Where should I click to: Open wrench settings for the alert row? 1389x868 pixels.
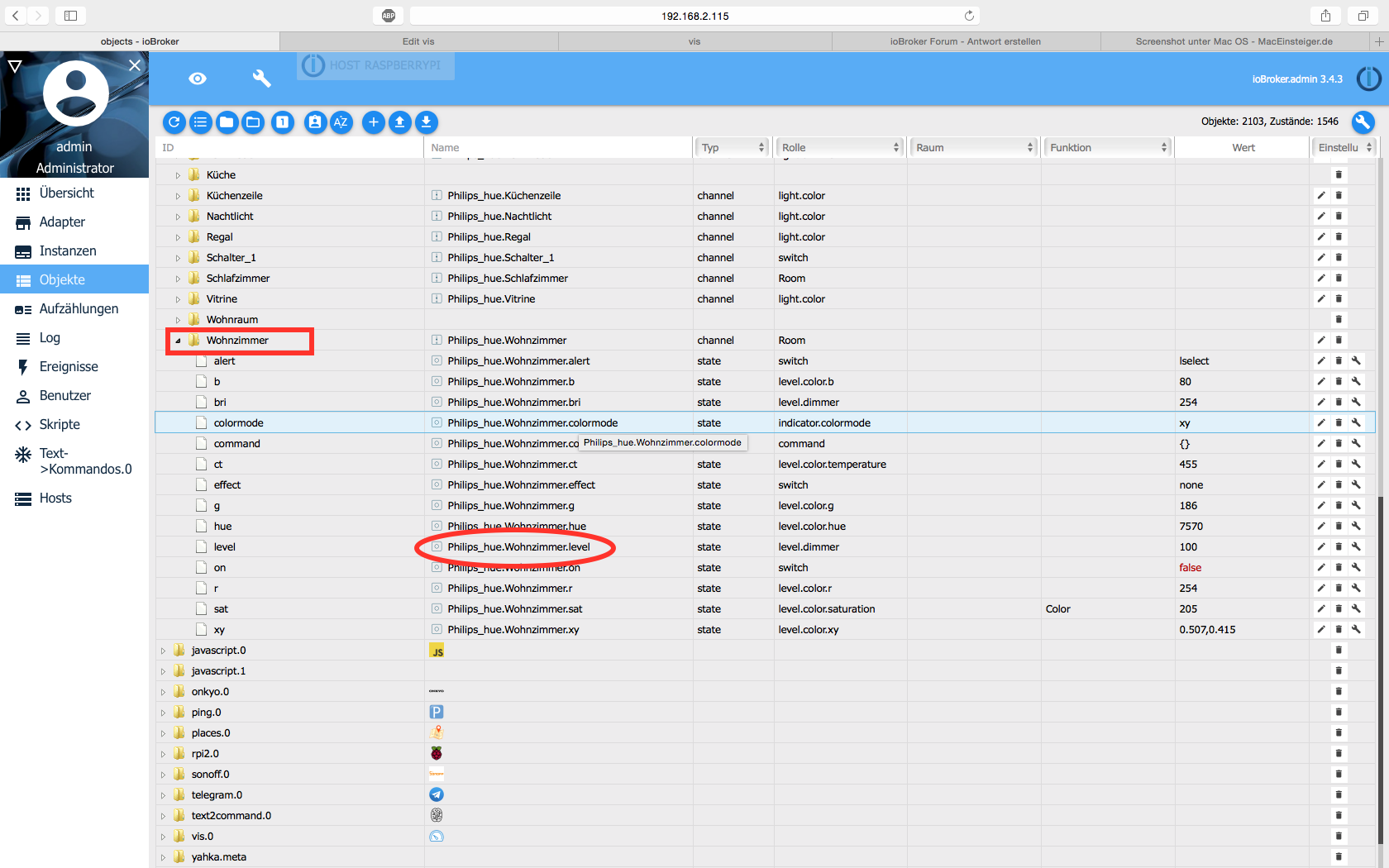[1356, 361]
